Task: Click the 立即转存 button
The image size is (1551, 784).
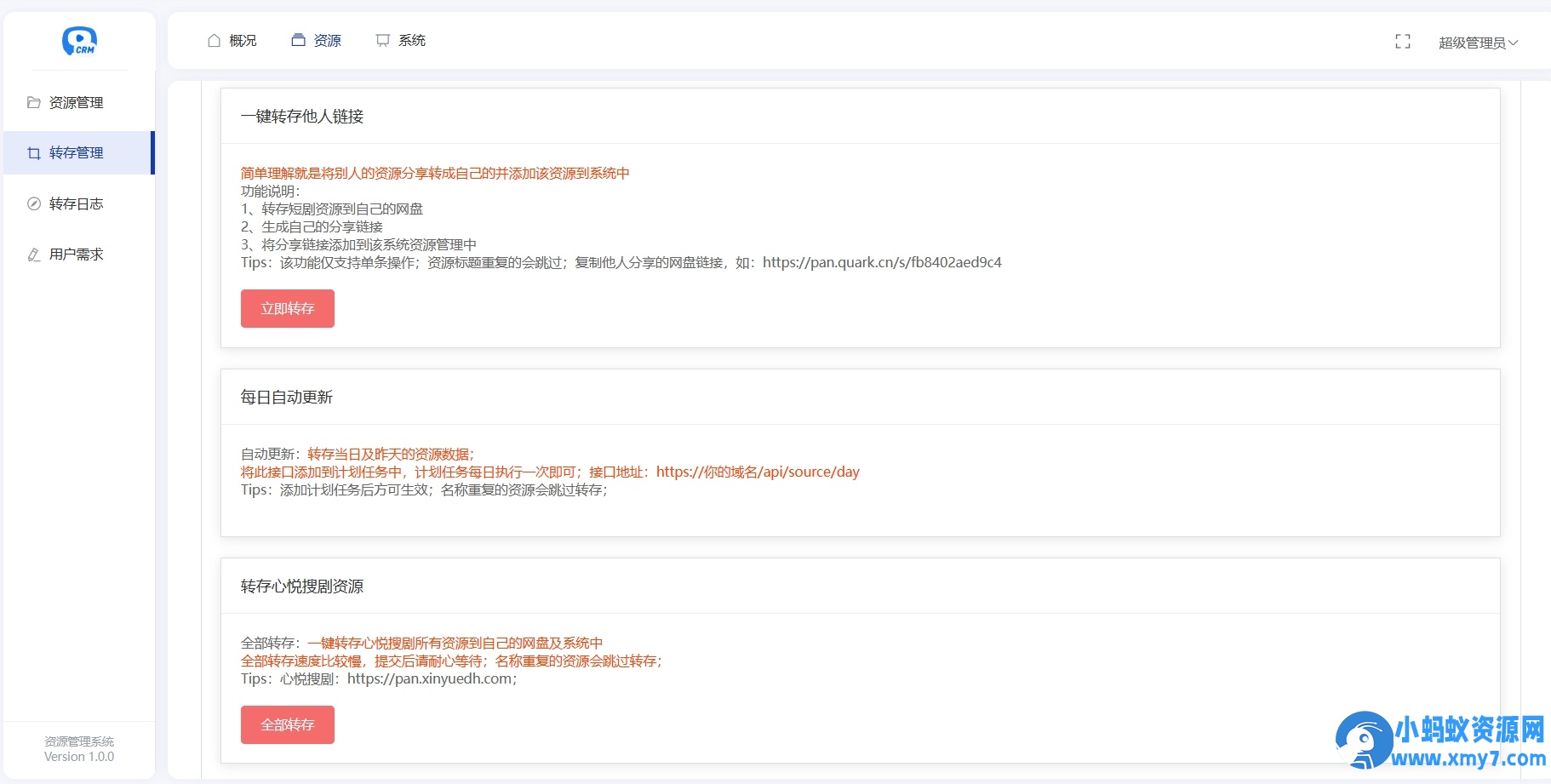Action: pyautogui.click(x=287, y=308)
